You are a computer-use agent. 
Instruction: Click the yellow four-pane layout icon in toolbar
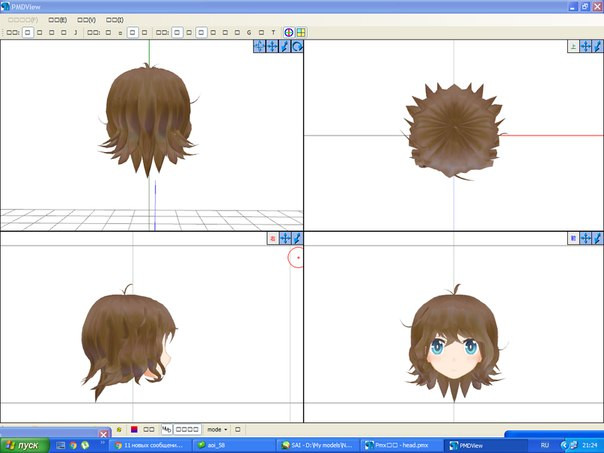coord(299,32)
